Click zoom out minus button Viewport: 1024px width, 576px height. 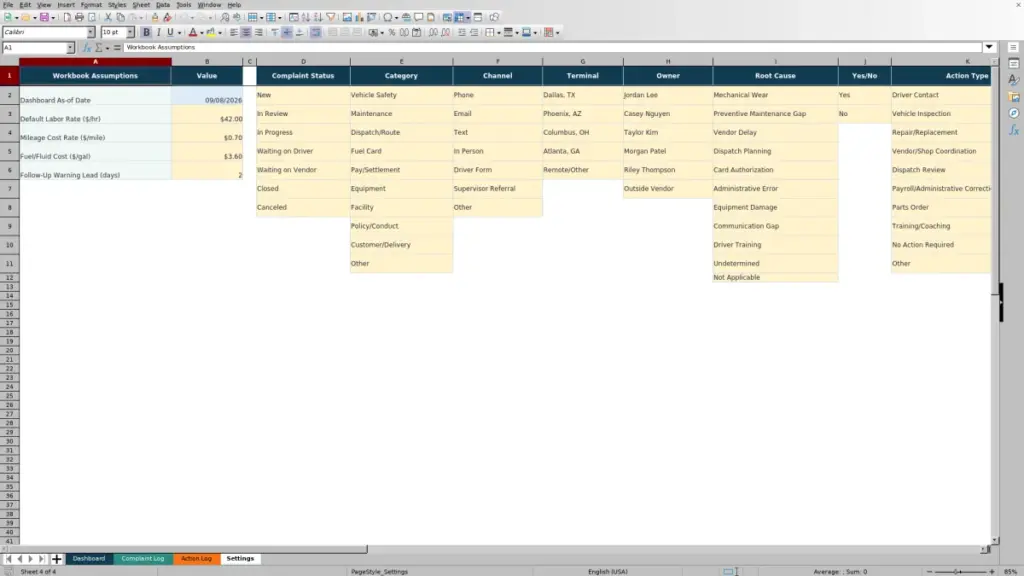point(929,571)
